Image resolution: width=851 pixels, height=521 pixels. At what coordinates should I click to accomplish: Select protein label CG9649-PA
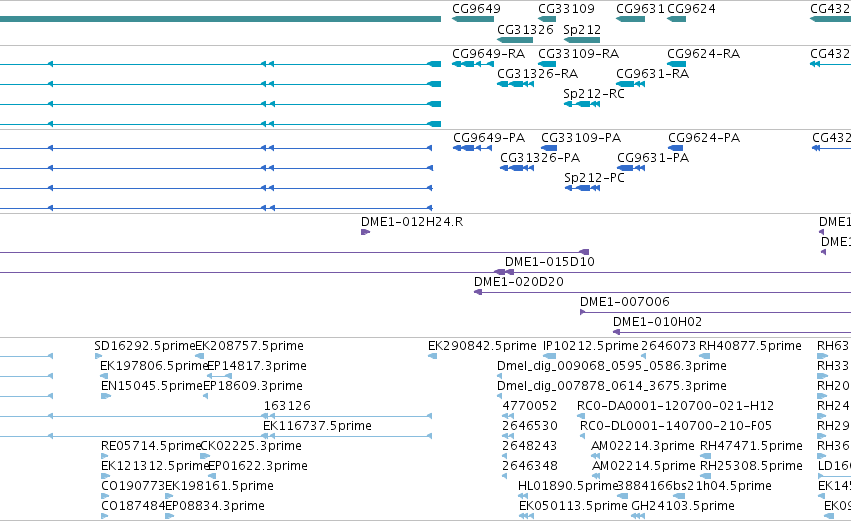click(489, 138)
